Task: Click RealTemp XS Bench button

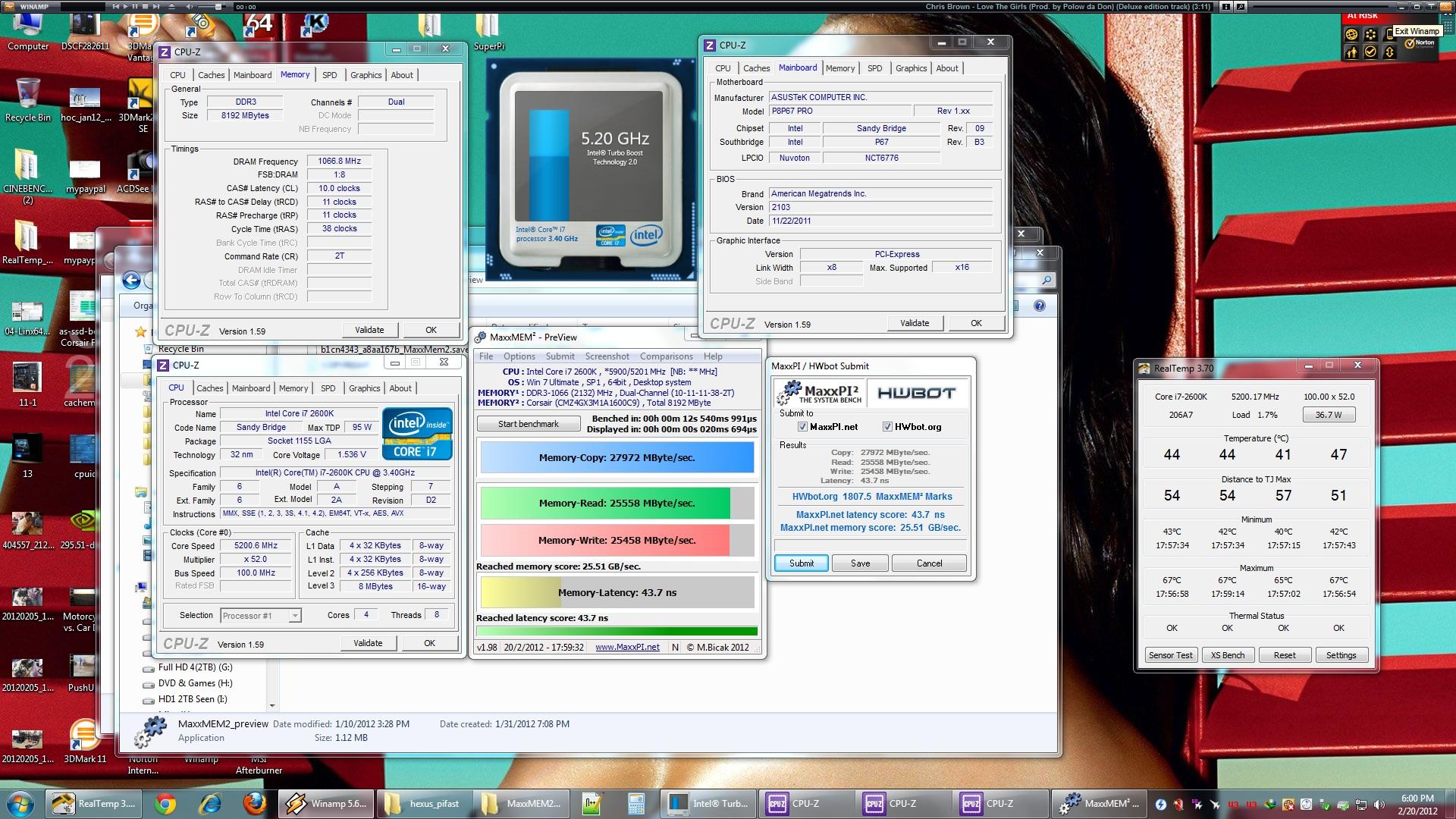Action: (1228, 655)
